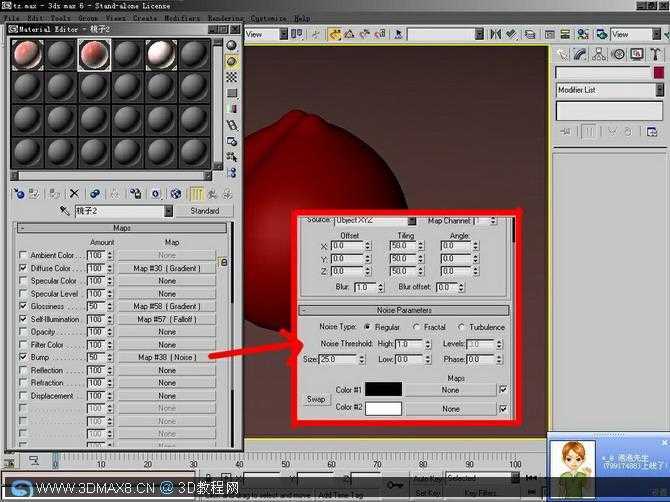
Task: Click white Color #2 swatch
Action: [x=383, y=408]
